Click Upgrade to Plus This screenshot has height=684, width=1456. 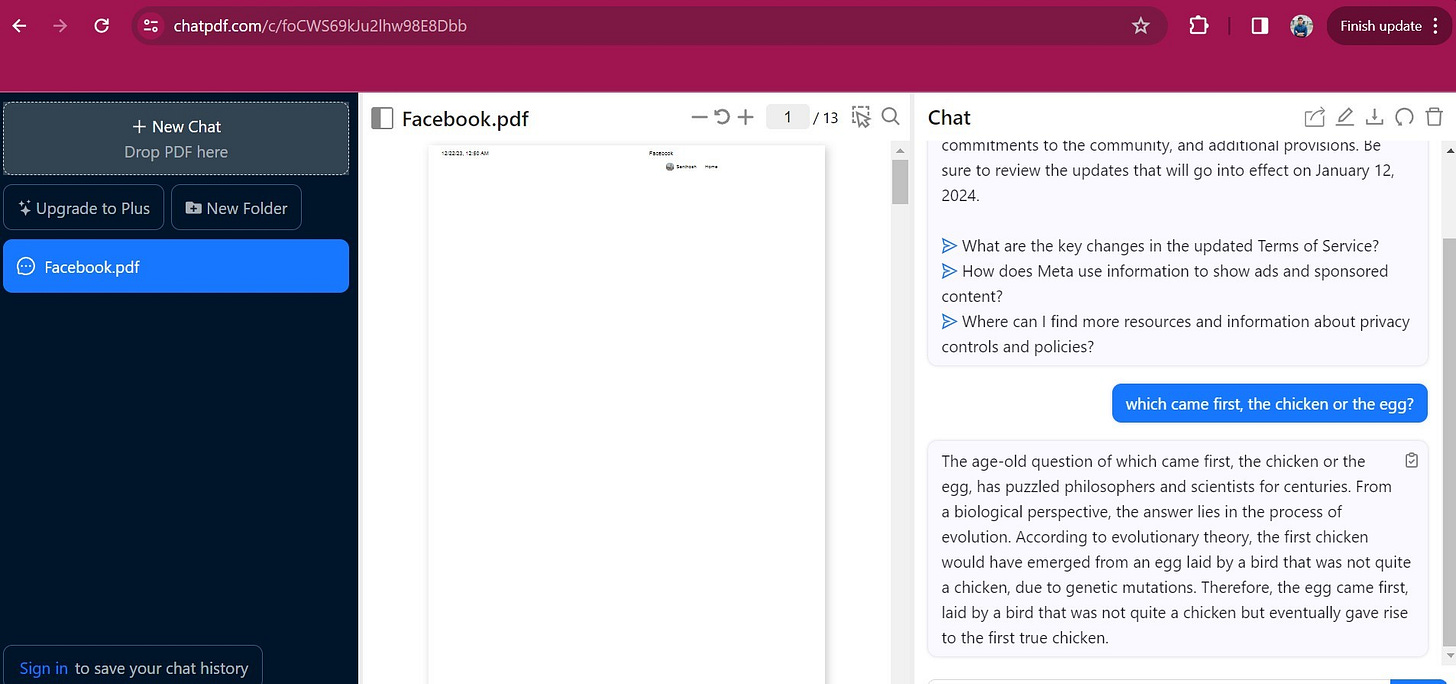84,208
